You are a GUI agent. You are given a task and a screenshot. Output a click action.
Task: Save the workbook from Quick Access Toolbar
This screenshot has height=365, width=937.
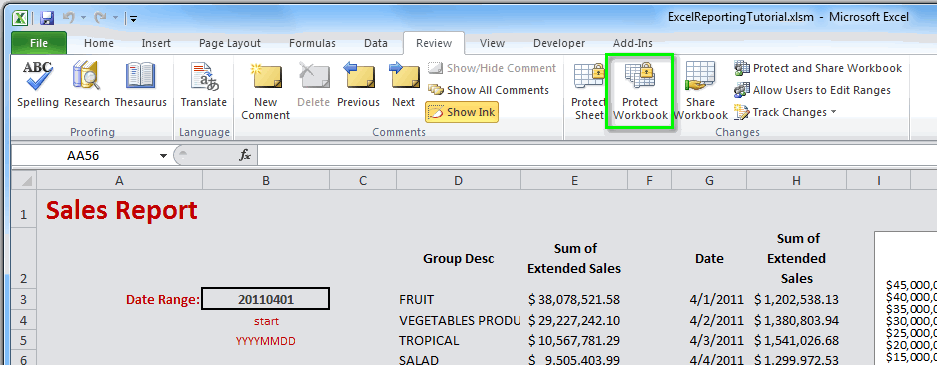pos(47,18)
